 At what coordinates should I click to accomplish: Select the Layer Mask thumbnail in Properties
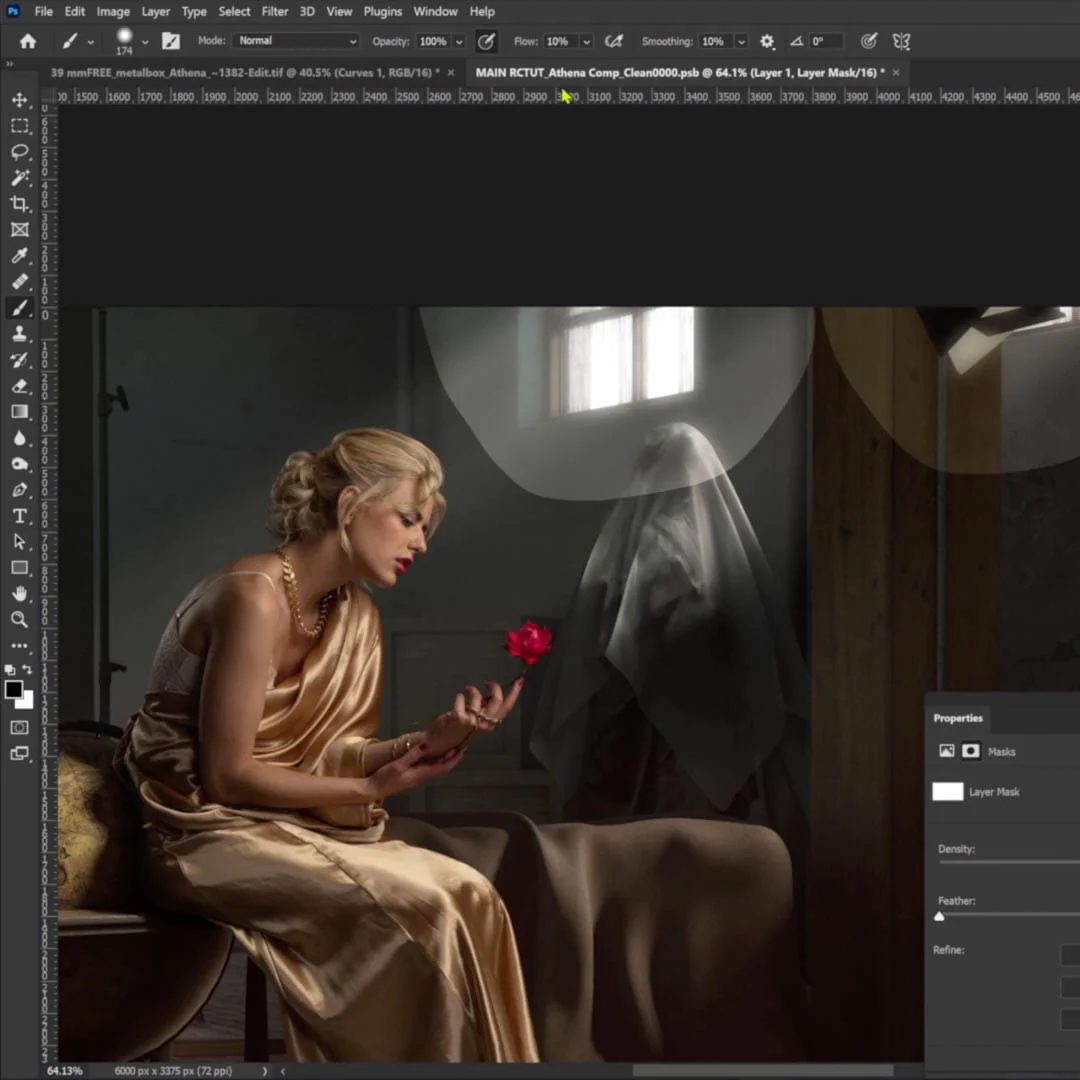[x=946, y=791]
